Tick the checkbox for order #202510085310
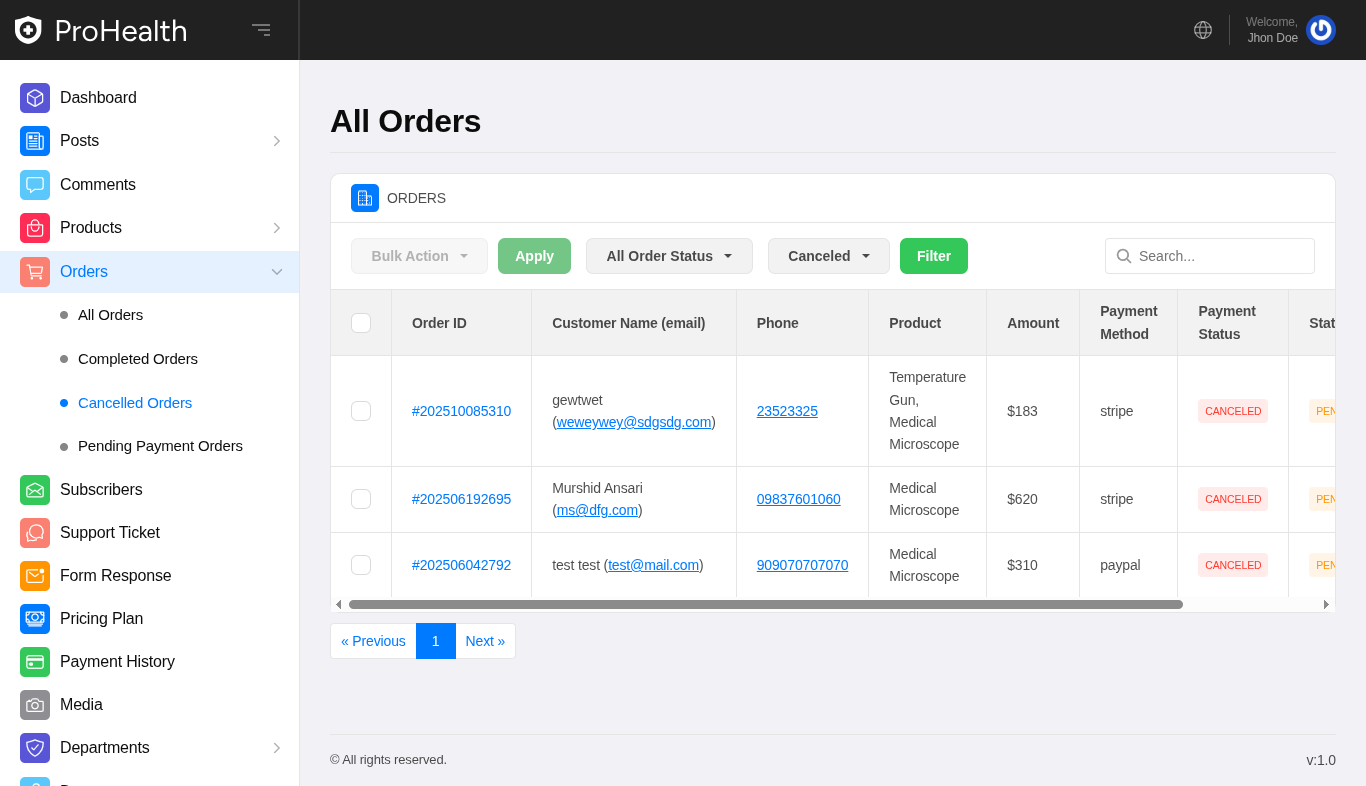The height and width of the screenshot is (786, 1366). click(x=361, y=411)
